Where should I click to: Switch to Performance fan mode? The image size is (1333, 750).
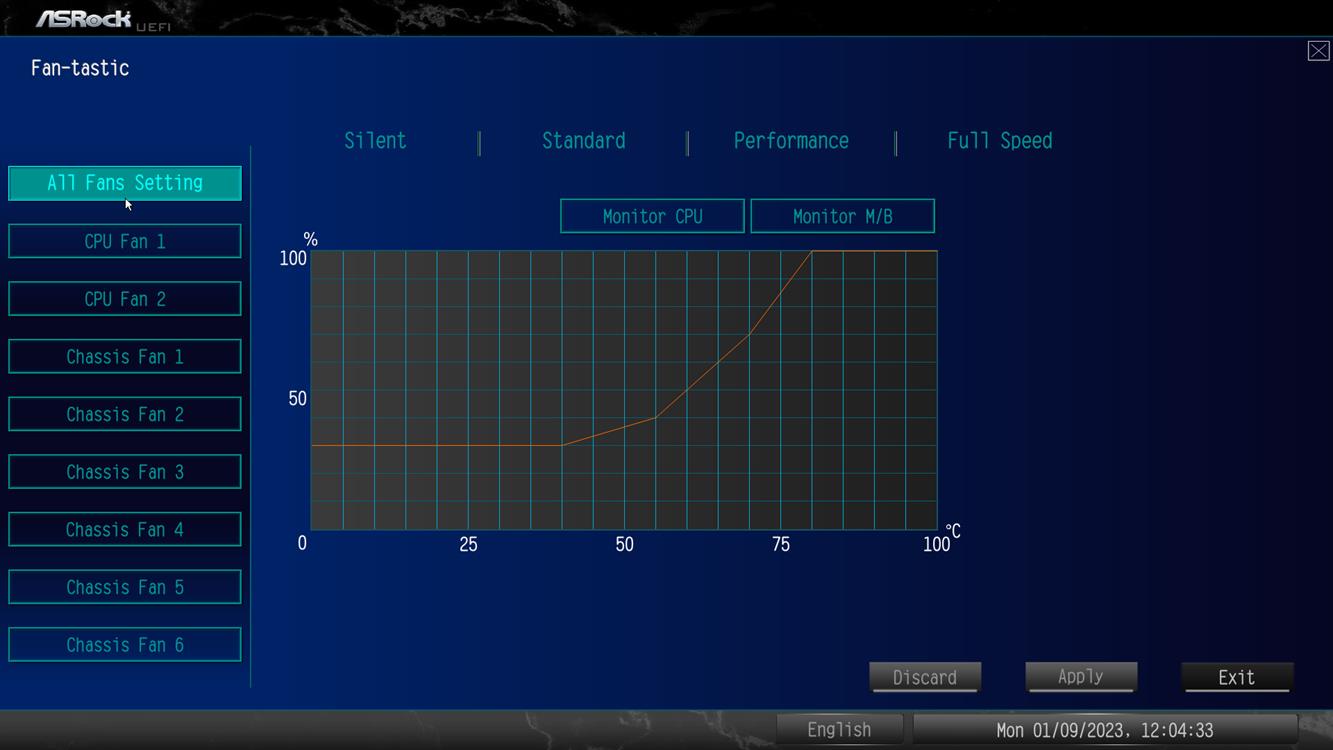point(791,141)
